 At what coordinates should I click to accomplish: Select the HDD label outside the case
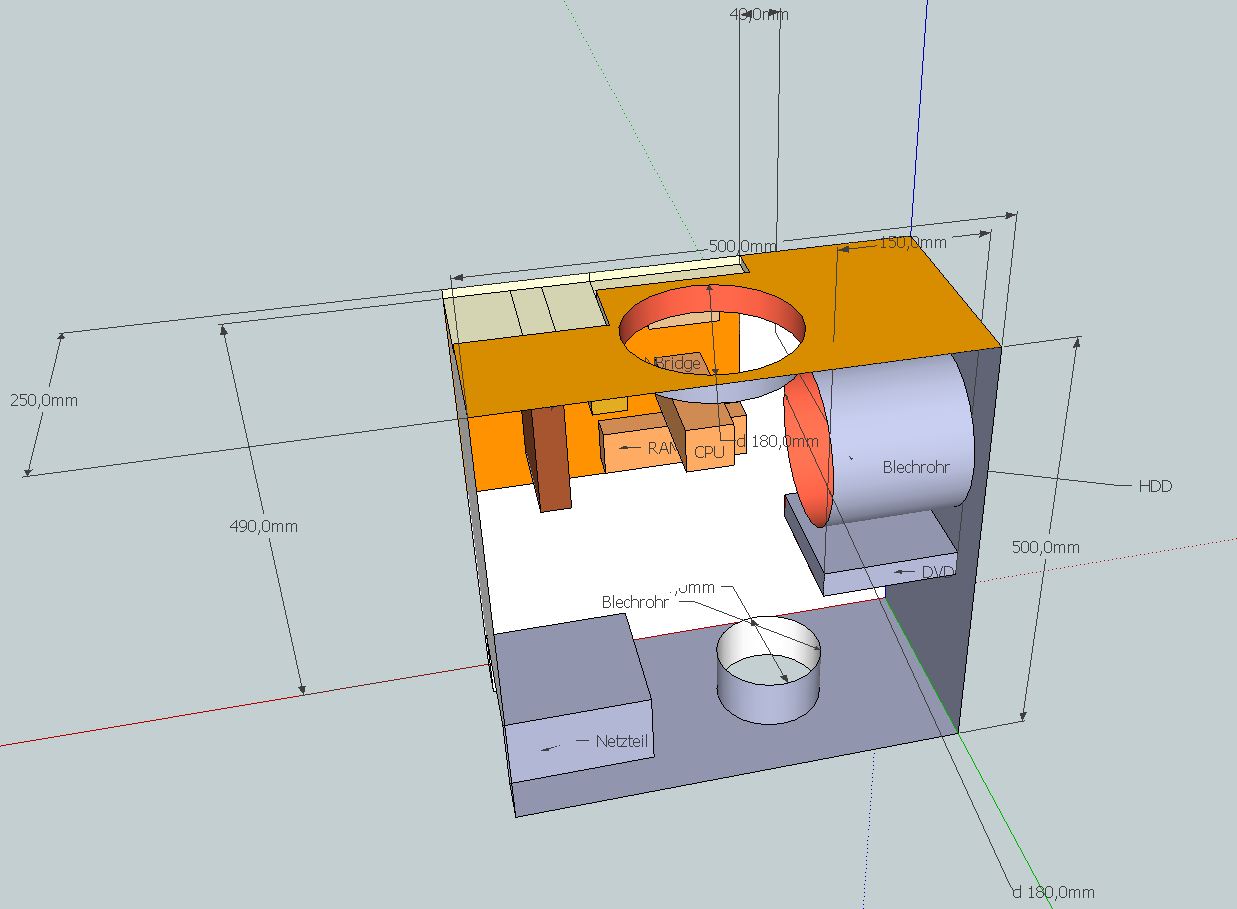pos(1154,487)
